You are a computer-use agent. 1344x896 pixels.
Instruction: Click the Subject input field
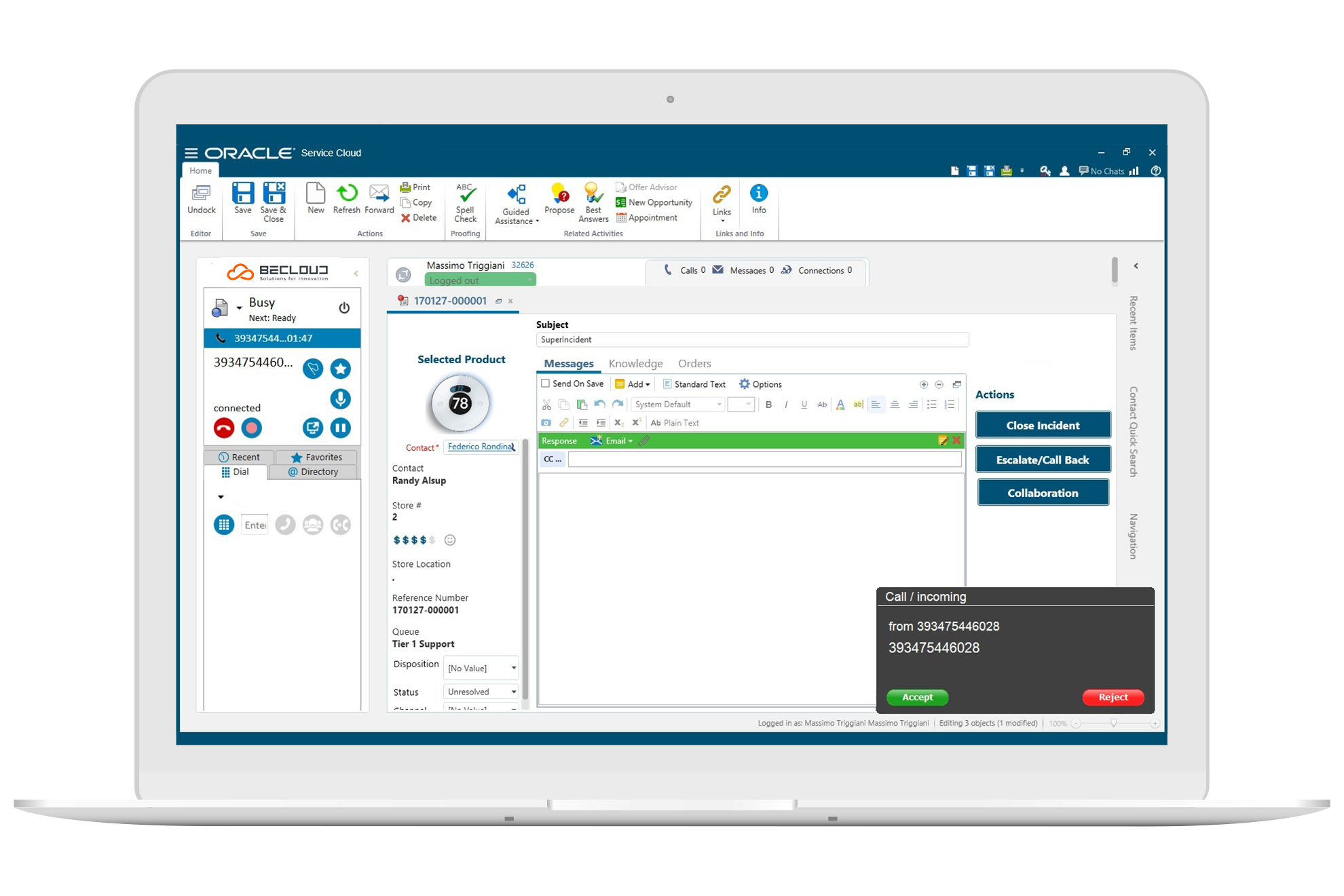751,339
